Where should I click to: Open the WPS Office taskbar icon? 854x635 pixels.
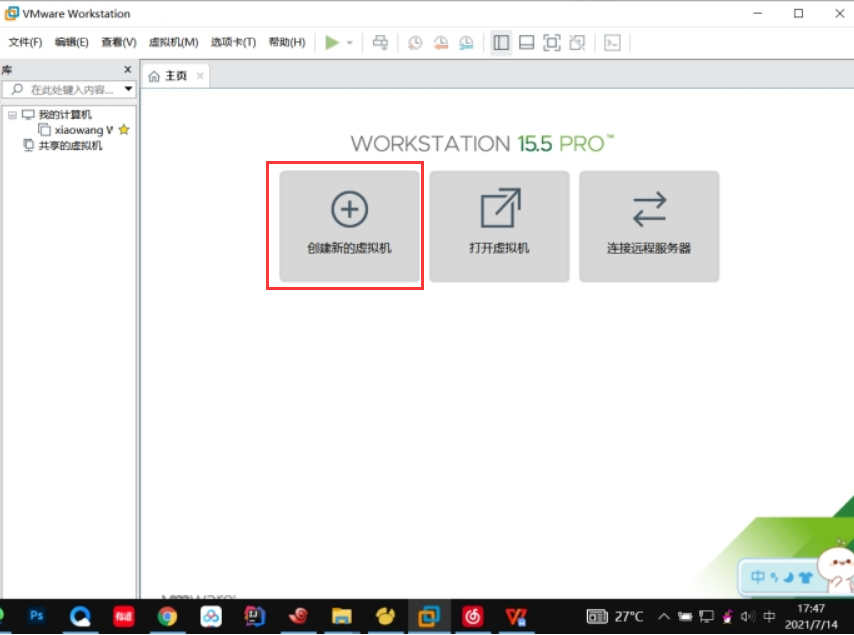click(x=516, y=616)
